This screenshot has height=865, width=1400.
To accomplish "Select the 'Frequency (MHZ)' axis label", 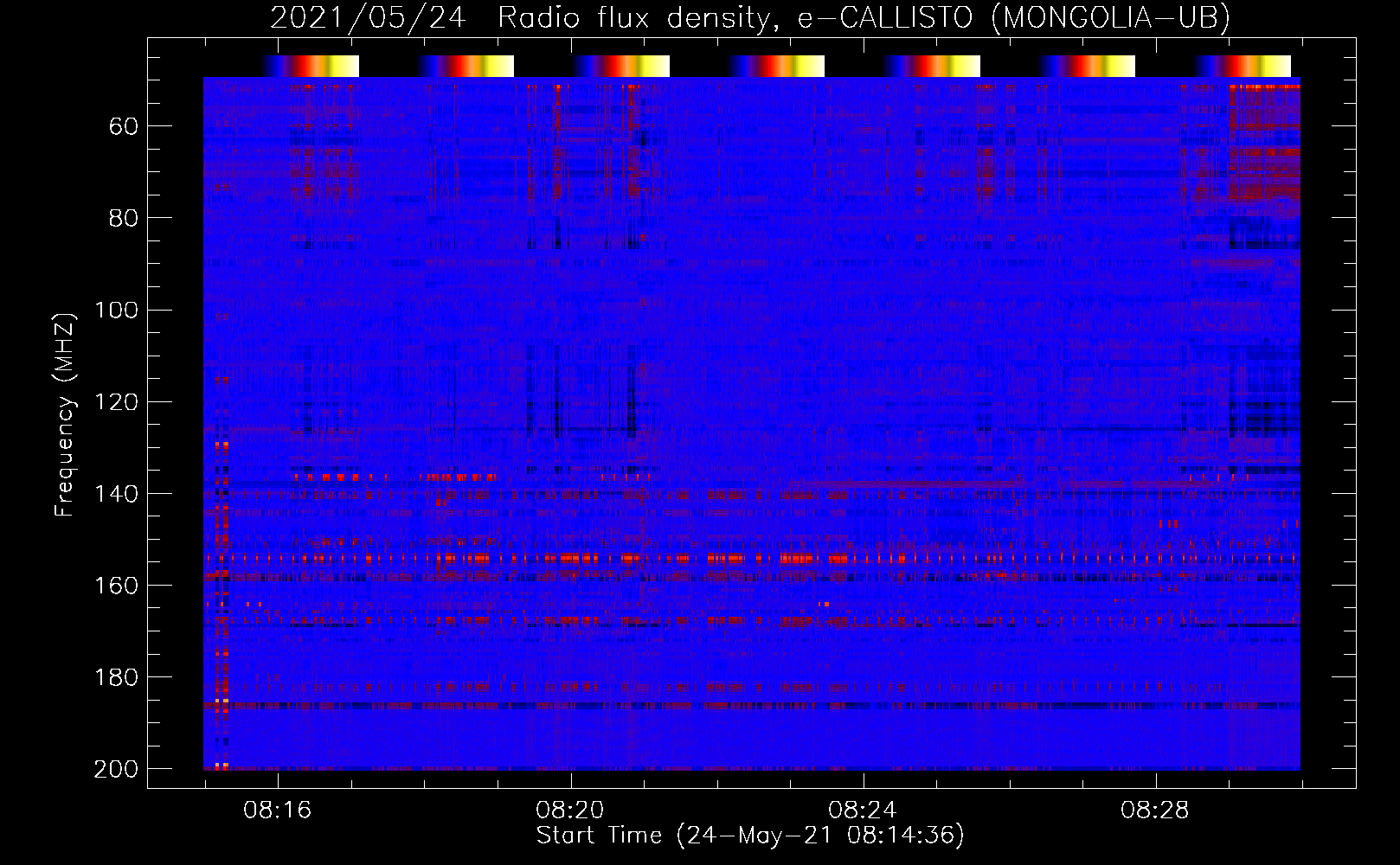I will tap(65, 415).
